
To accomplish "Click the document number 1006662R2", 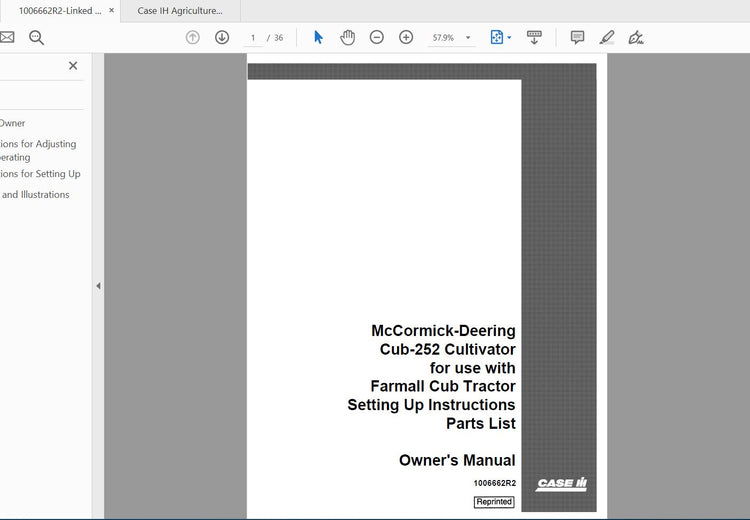I will (x=495, y=483).
